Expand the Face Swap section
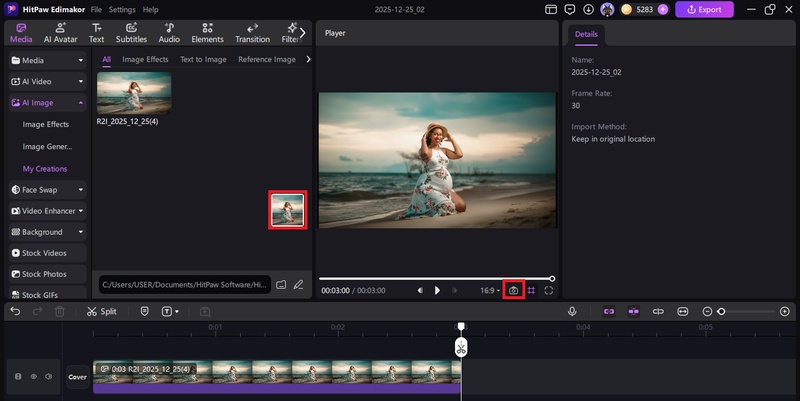 (47, 188)
